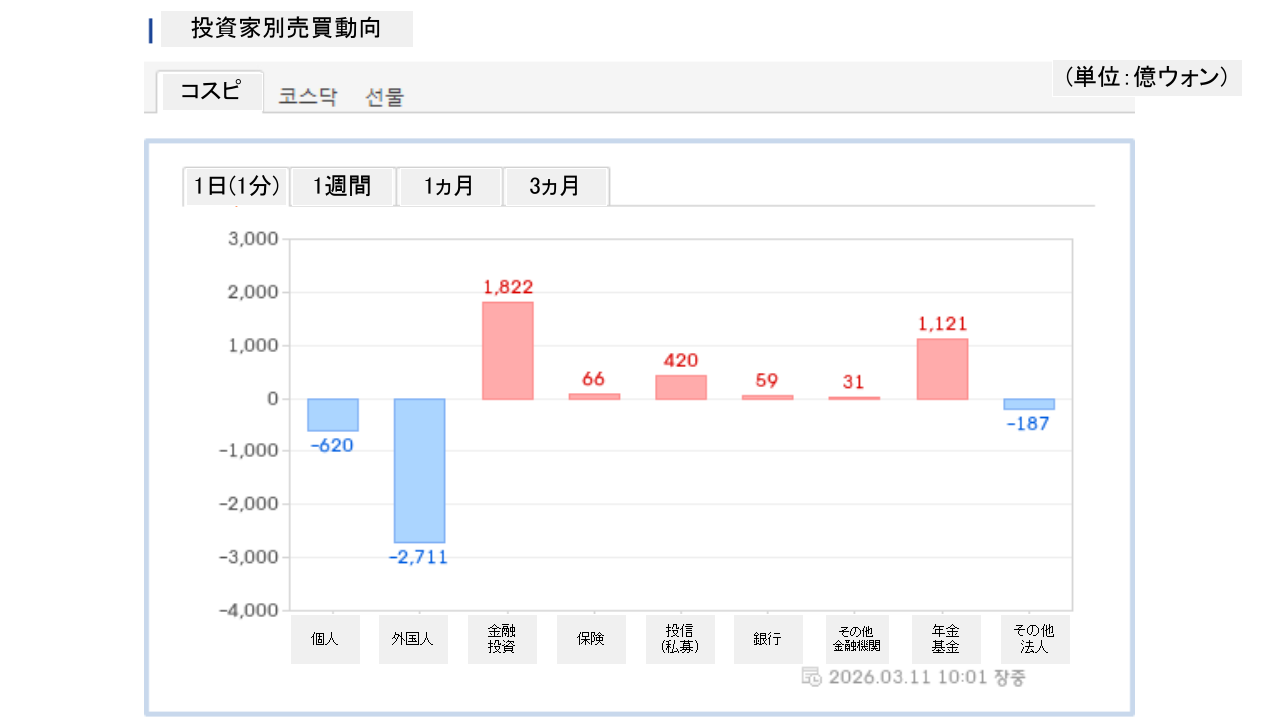Click the 外国人 category label

[x=413, y=639]
